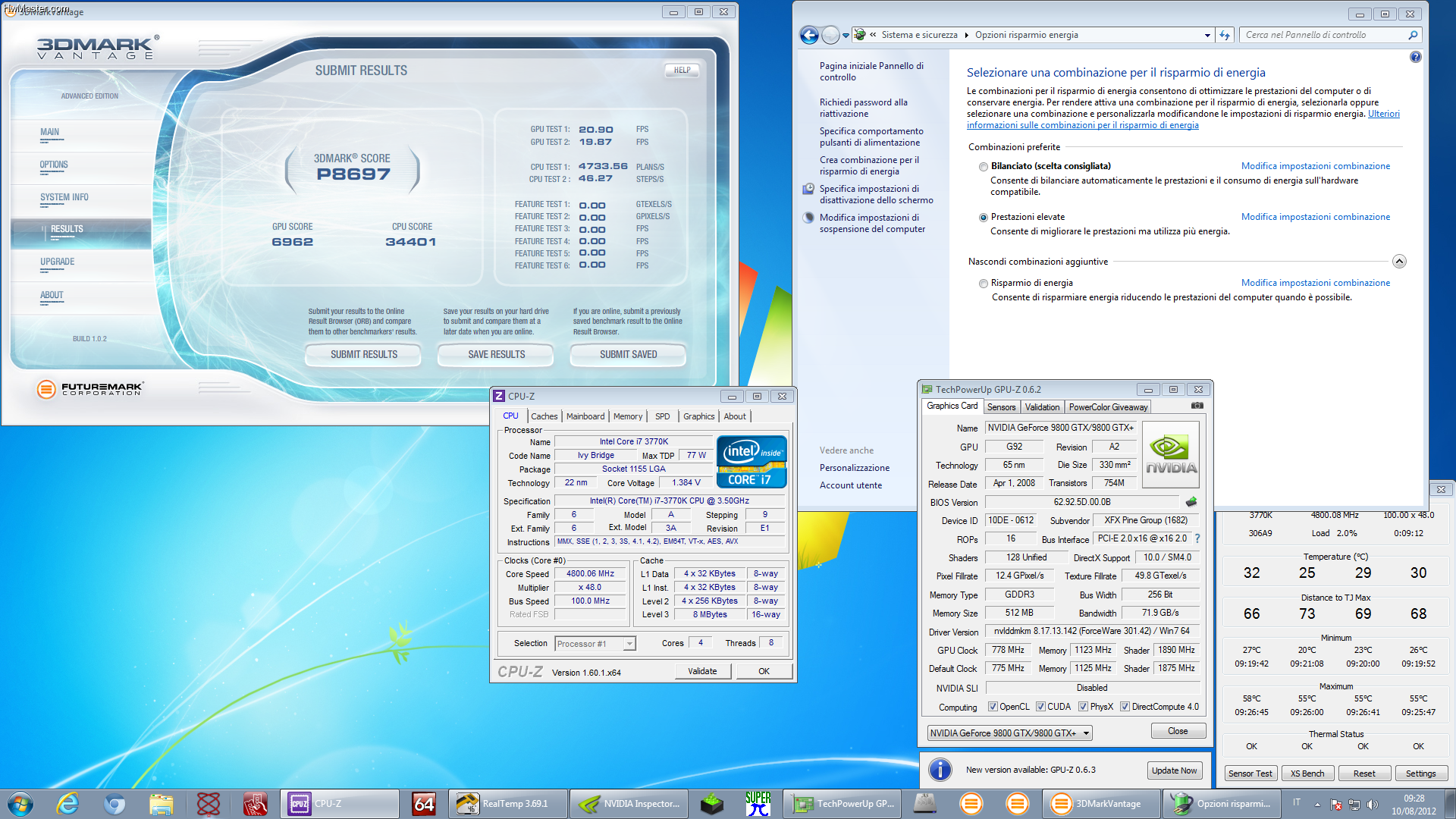The image size is (1456, 819).
Task: Select the Prestazioni elevate radio button
Action: [x=983, y=218]
